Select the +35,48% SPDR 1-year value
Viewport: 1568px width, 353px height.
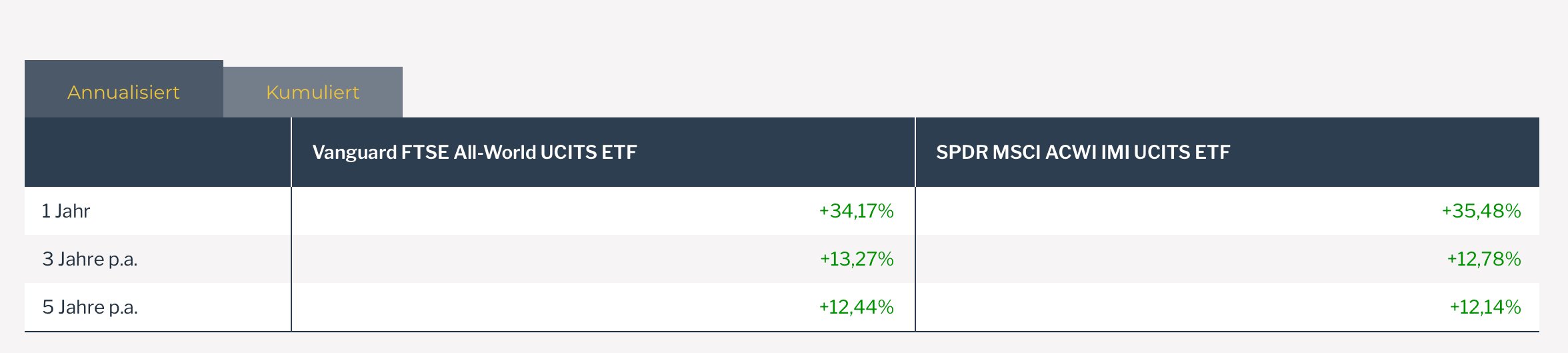tap(1481, 211)
